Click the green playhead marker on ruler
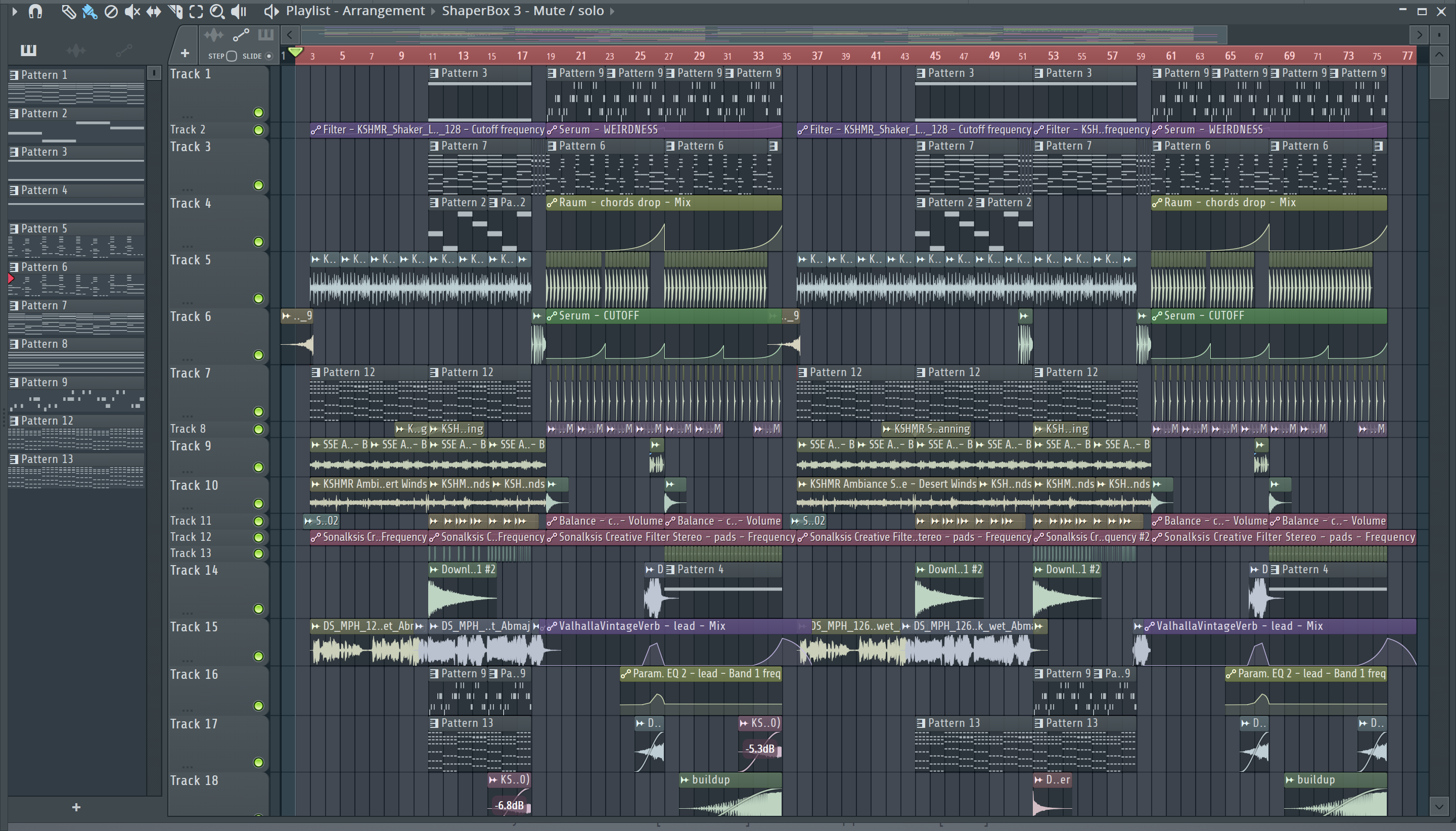The height and width of the screenshot is (831, 1456). (x=295, y=53)
